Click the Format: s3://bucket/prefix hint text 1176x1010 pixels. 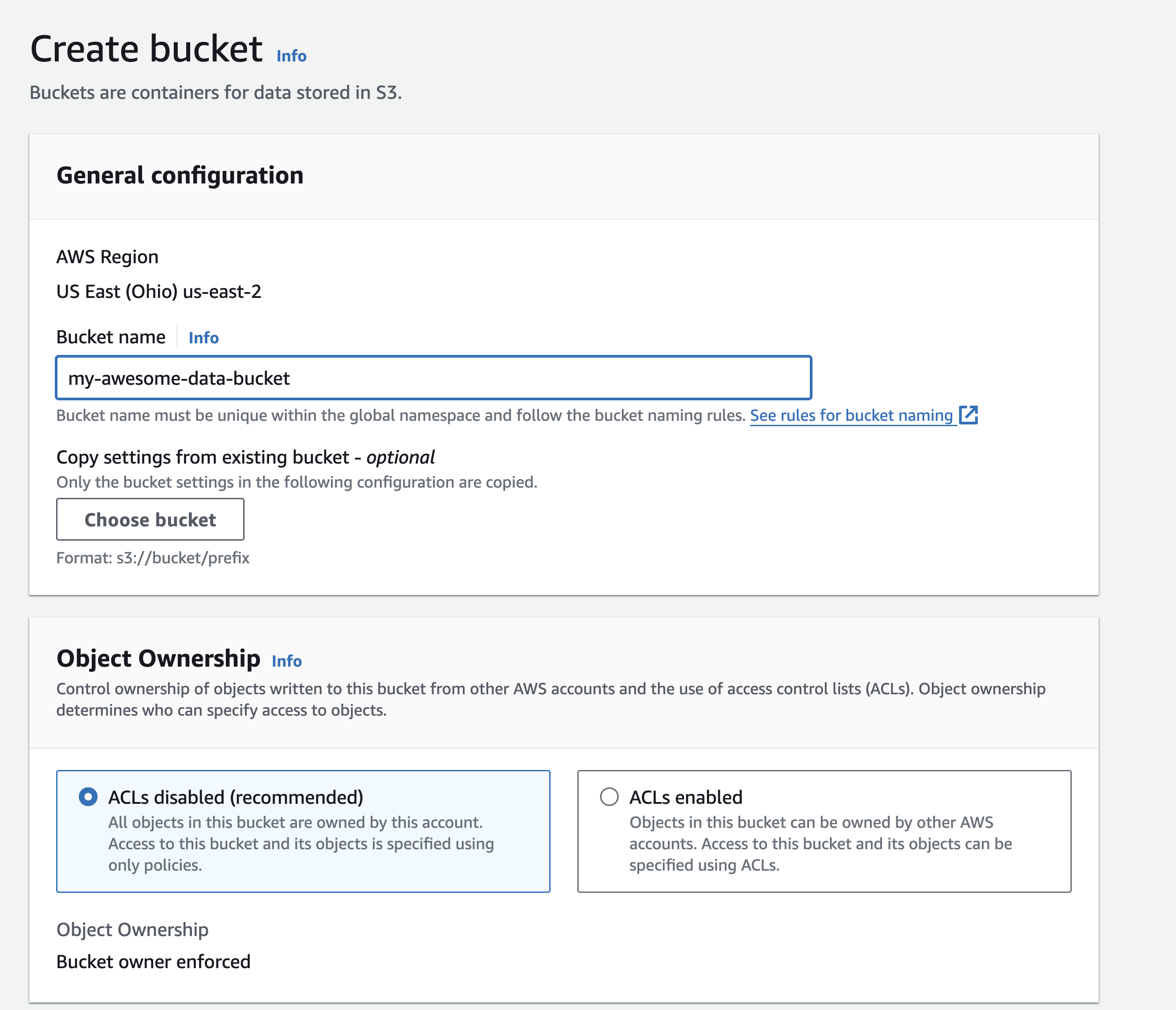click(x=153, y=558)
